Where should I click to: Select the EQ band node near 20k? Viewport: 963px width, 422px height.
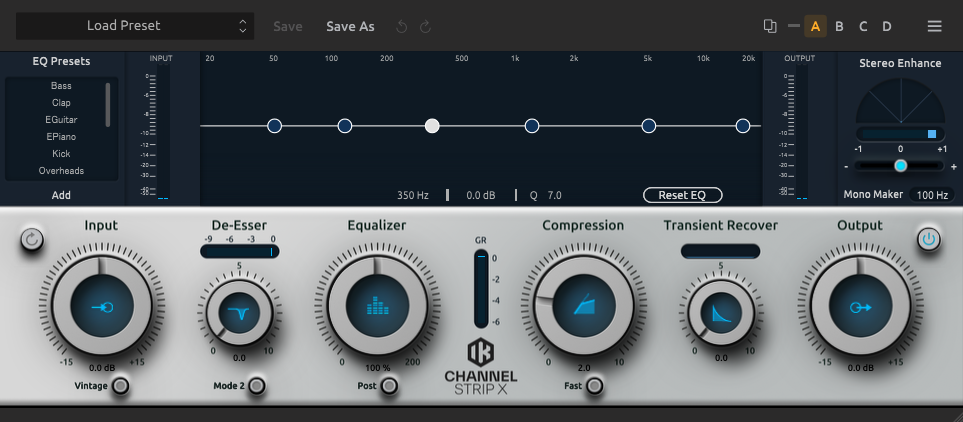pyautogui.click(x=743, y=126)
